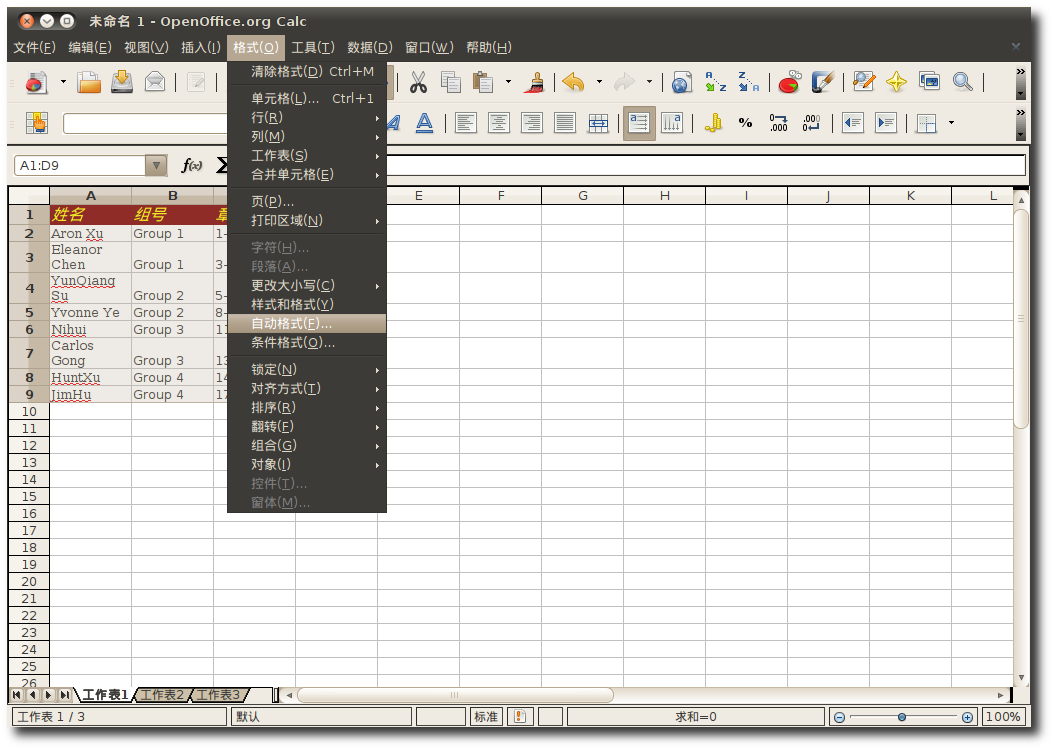Toggle left-to-right text direction button
1054x750 pixels.
[x=639, y=123]
